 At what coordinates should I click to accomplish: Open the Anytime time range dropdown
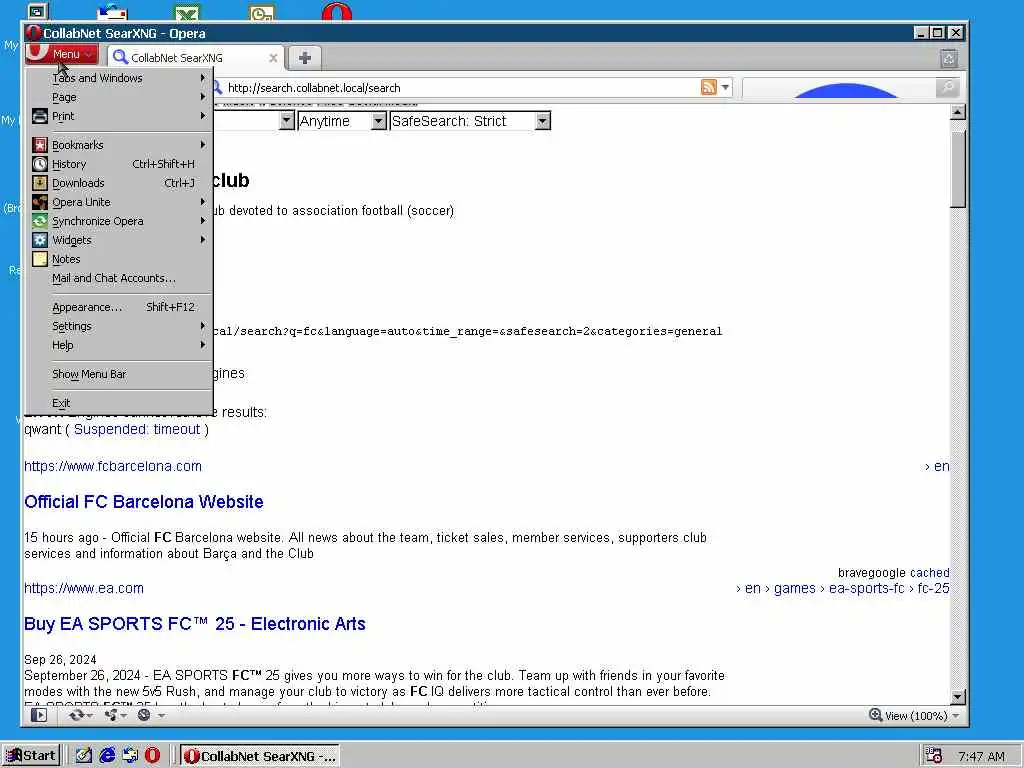click(x=342, y=121)
